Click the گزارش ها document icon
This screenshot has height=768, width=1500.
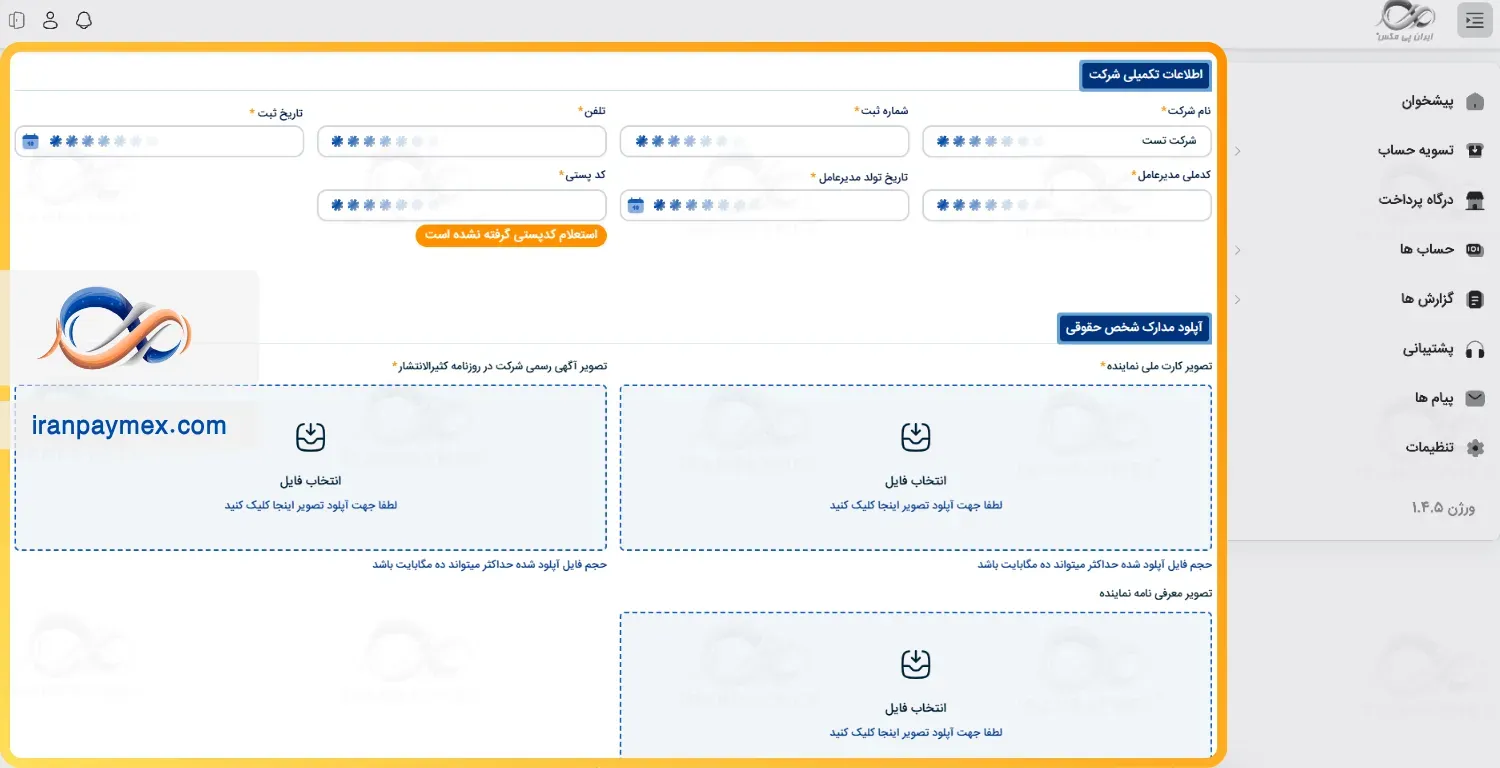click(1475, 299)
